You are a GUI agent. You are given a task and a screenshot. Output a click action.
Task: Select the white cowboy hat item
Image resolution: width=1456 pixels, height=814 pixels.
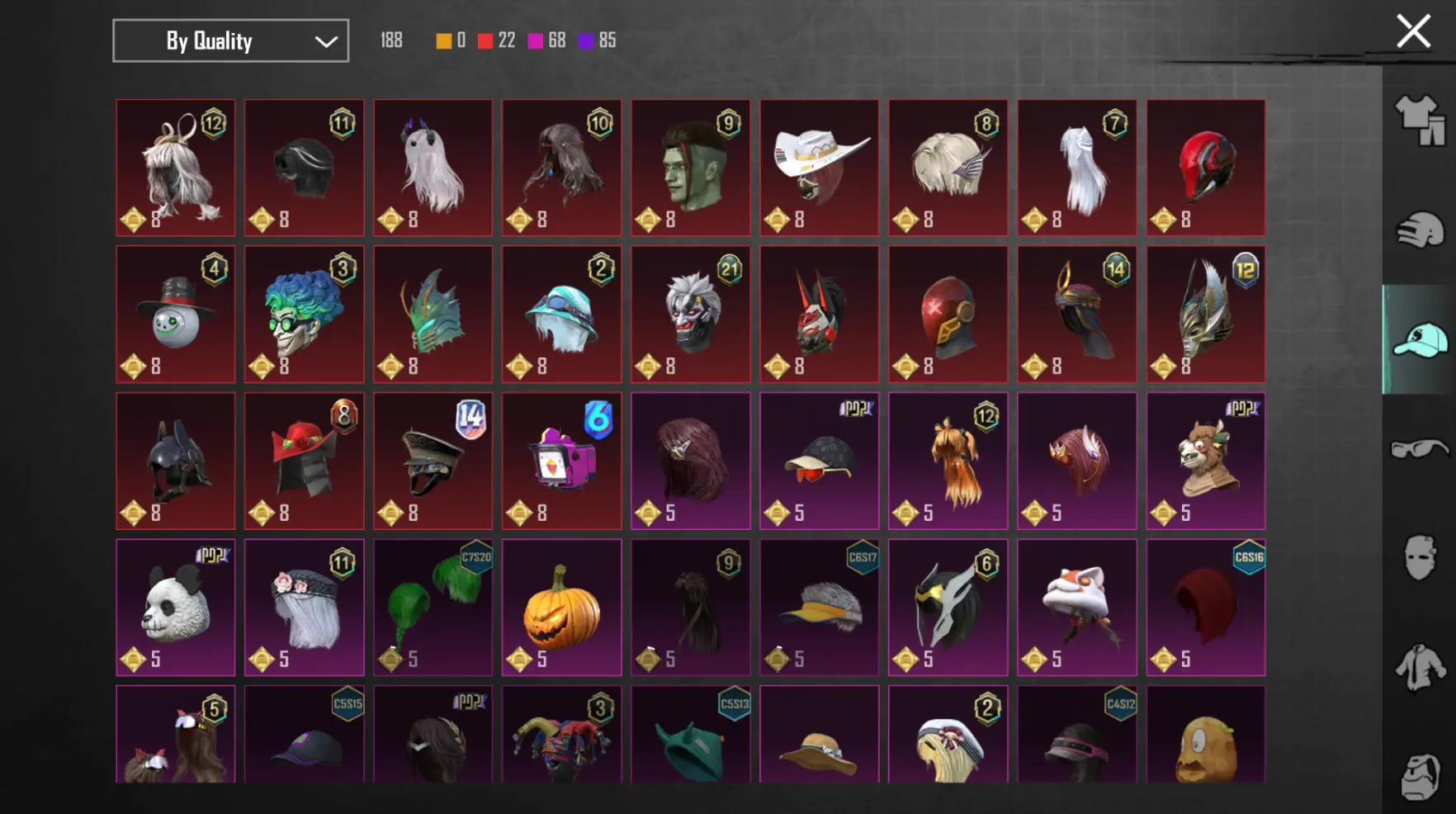tap(819, 168)
